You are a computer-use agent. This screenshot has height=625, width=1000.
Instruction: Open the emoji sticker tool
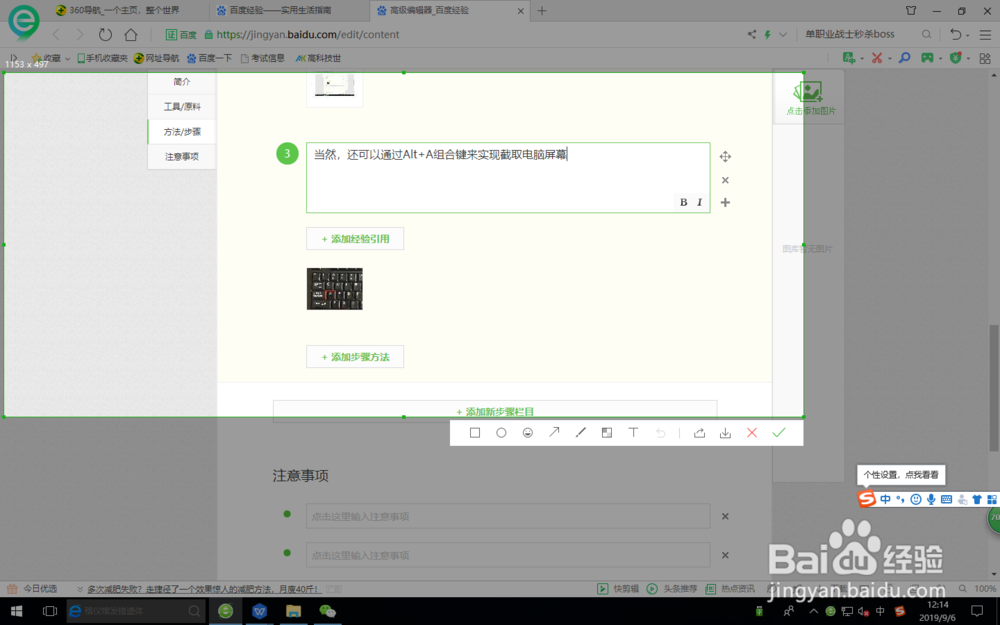(527, 433)
